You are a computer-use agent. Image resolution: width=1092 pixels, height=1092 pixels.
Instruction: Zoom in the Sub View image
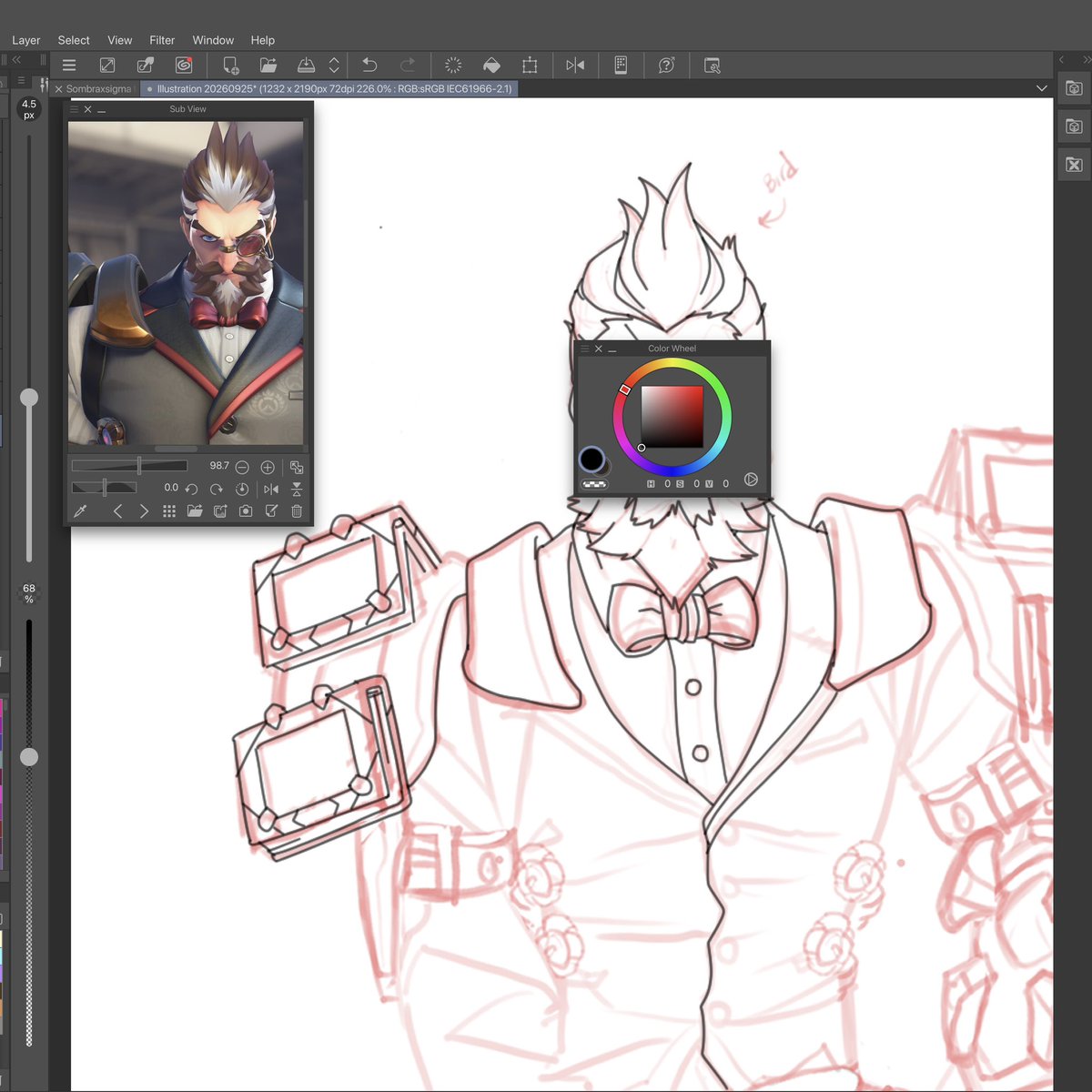[x=268, y=467]
